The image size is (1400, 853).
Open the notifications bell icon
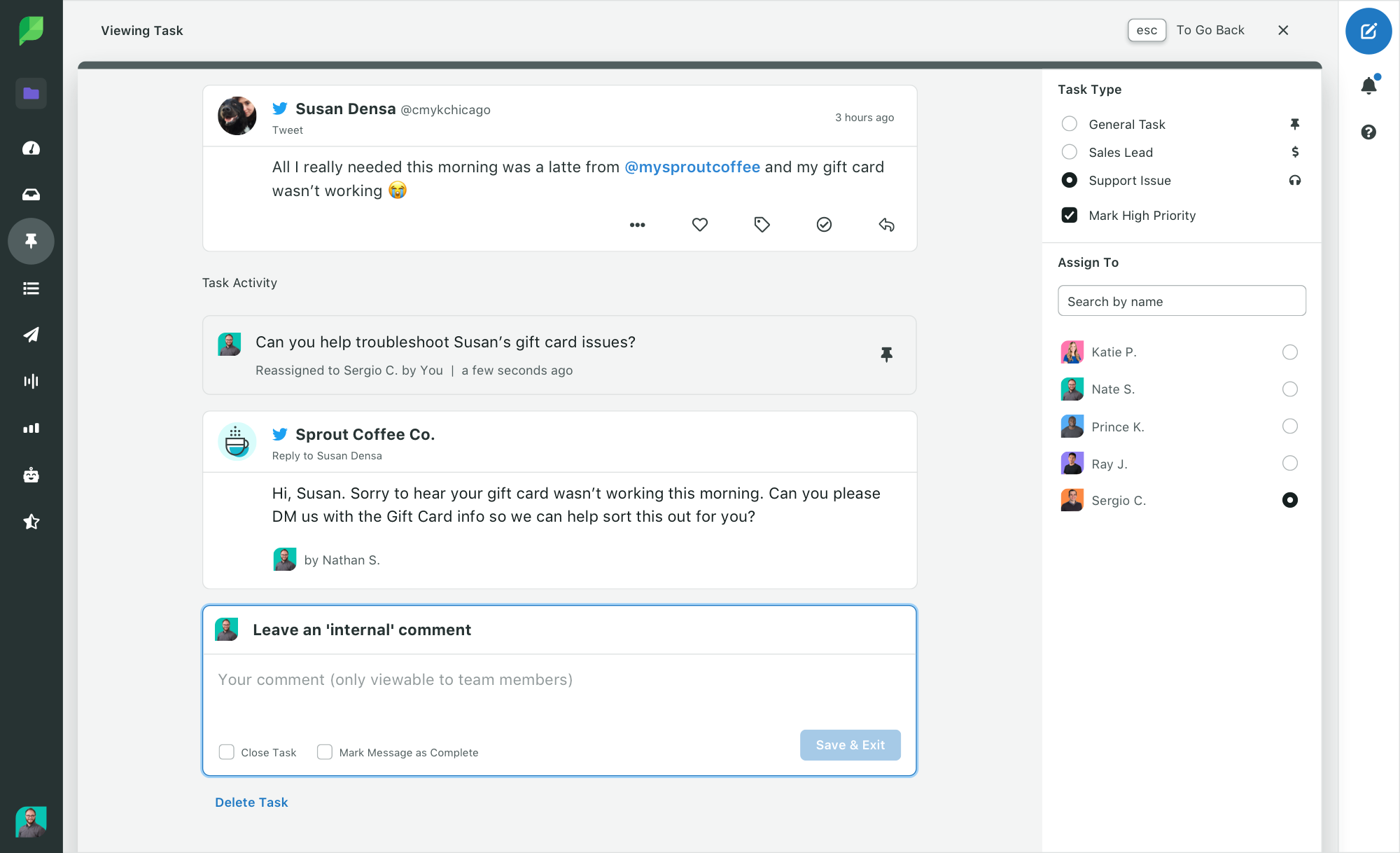click(x=1368, y=85)
